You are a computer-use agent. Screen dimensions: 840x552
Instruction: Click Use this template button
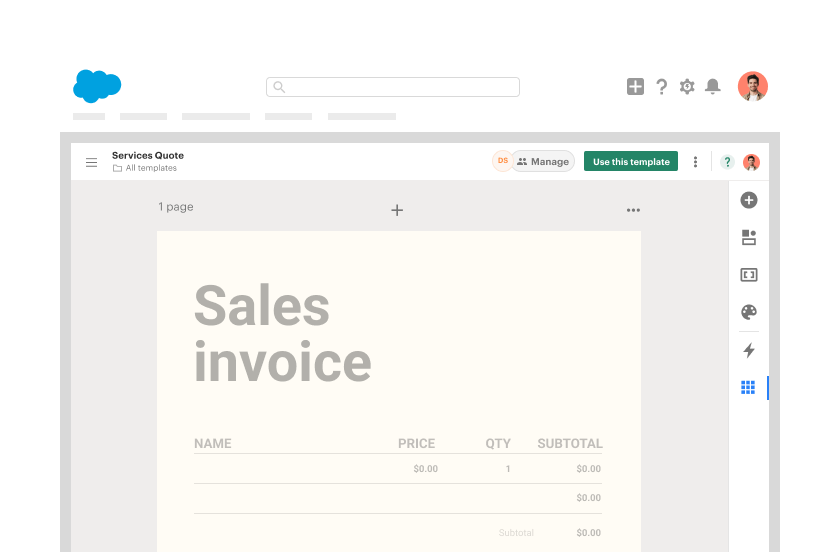coord(631,161)
